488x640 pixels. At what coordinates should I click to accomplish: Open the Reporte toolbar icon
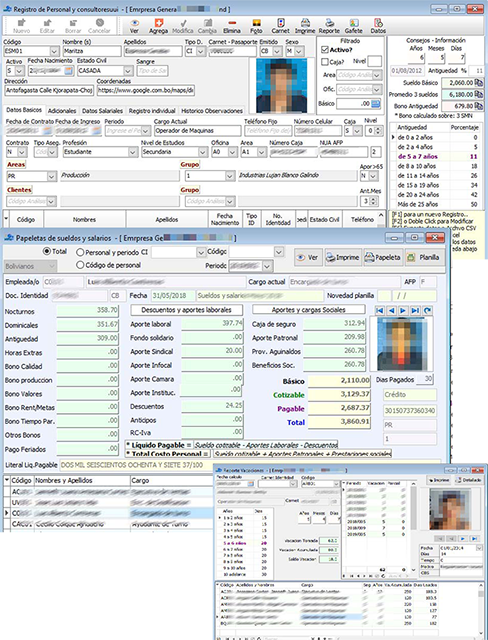click(x=329, y=23)
